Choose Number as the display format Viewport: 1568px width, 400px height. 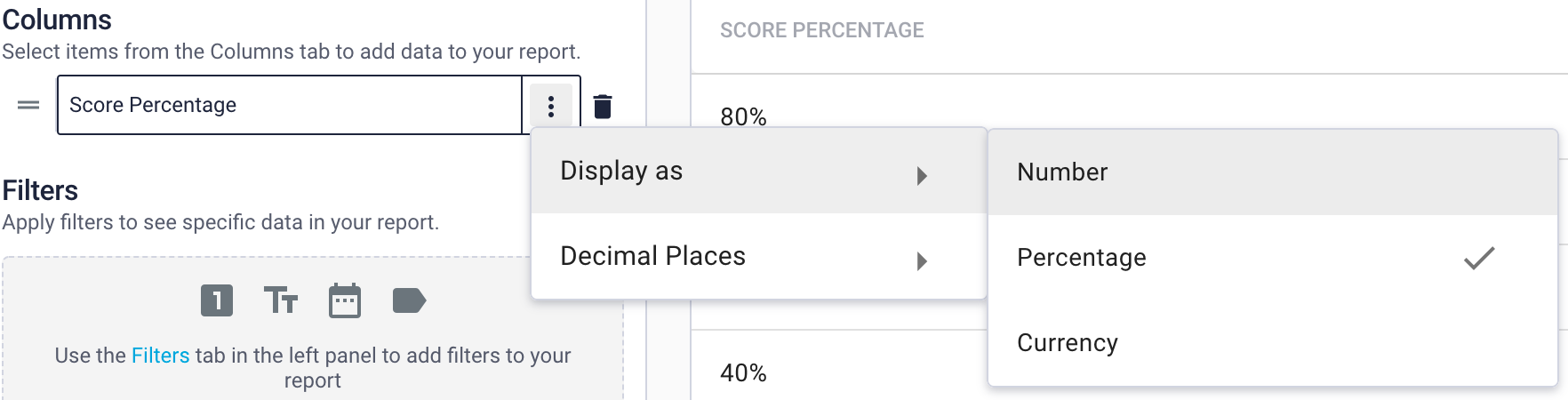click(x=1273, y=172)
